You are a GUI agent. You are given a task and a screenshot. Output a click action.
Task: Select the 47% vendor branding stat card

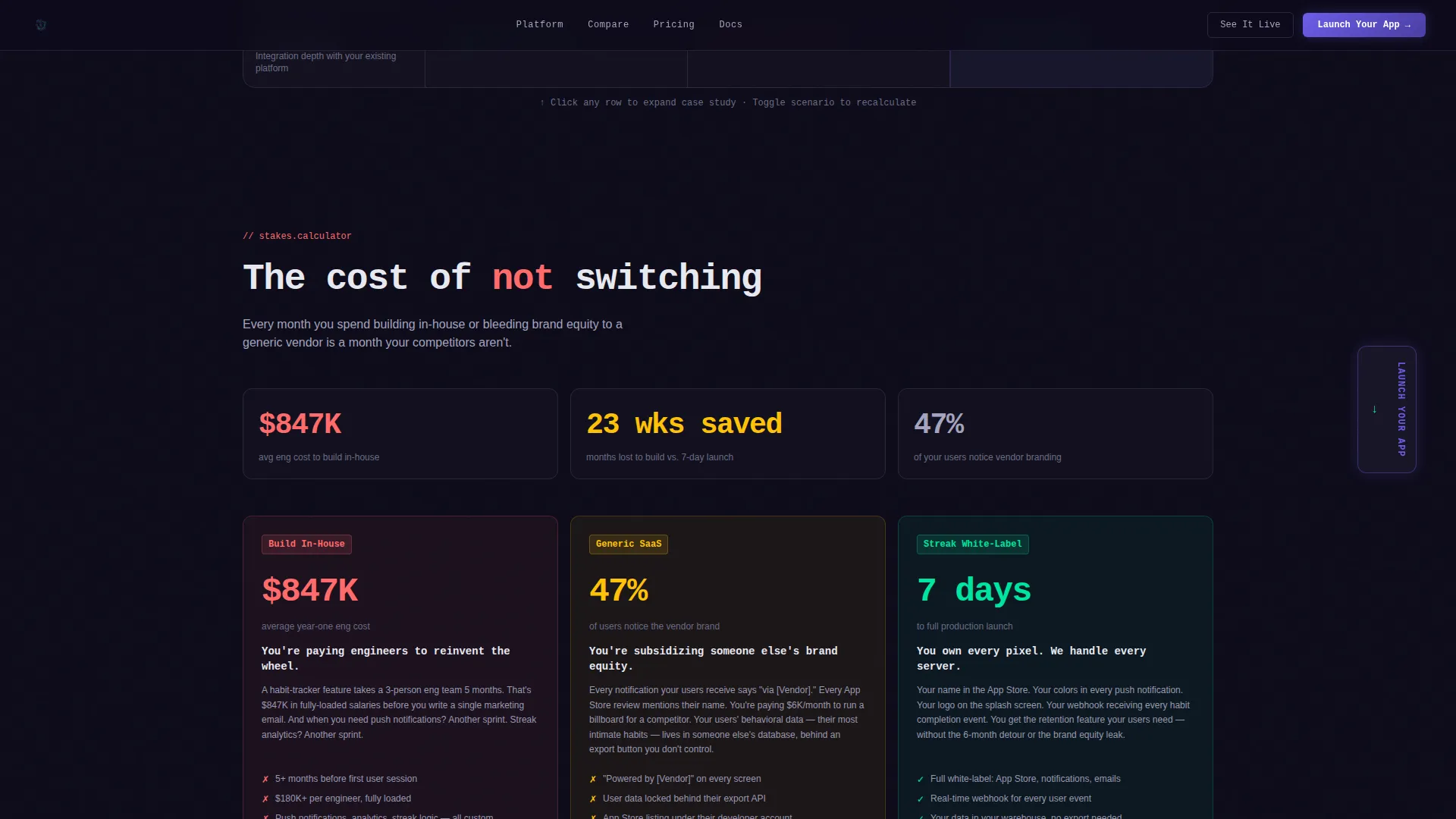pyautogui.click(x=1055, y=434)
